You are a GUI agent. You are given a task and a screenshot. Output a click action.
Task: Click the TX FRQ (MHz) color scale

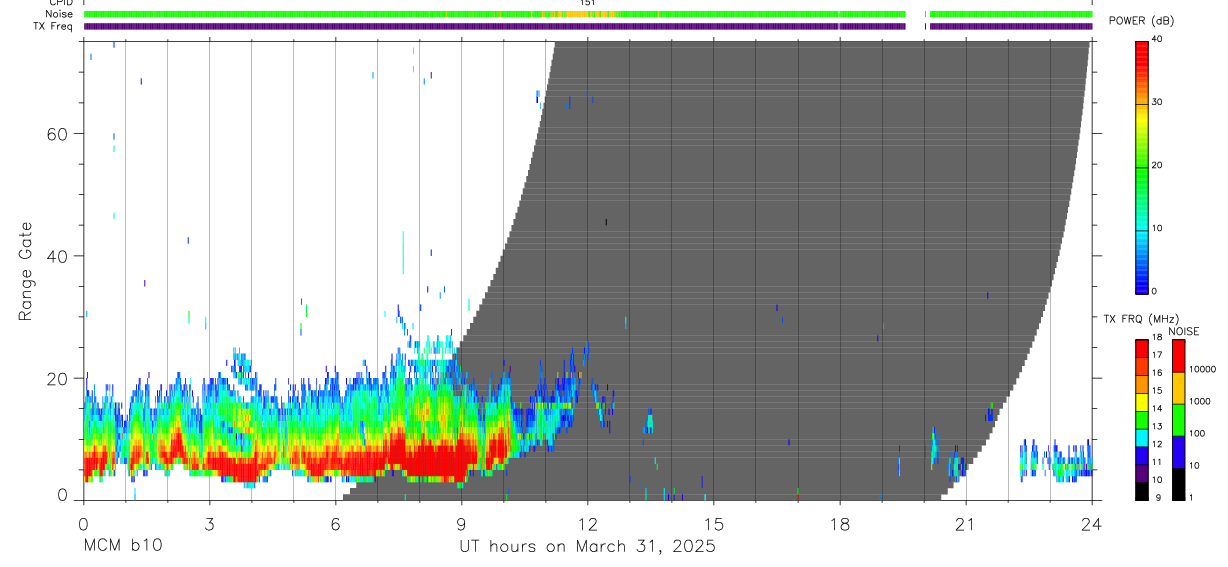[x=1142, y=420]
